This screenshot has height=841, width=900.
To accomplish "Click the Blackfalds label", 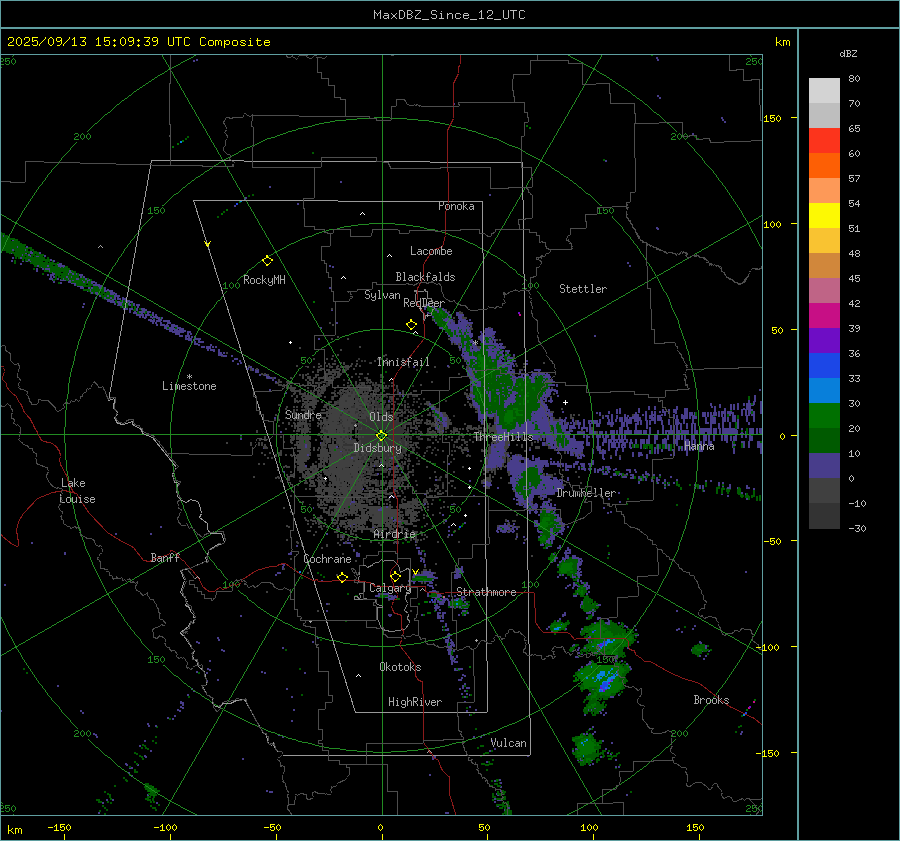I will pos(425,277).
